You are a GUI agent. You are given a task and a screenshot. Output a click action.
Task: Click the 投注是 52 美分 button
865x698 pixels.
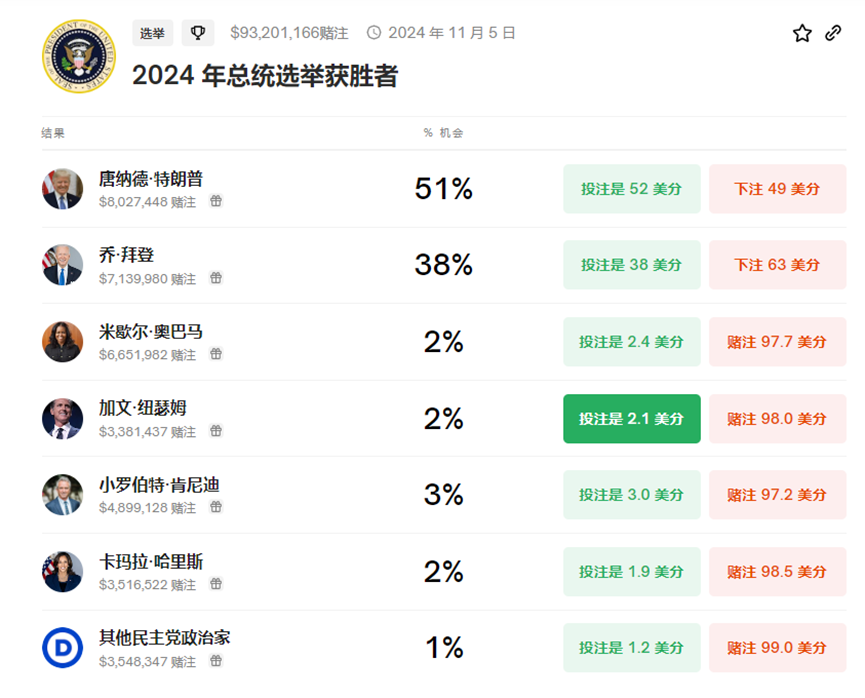(631, 189)
